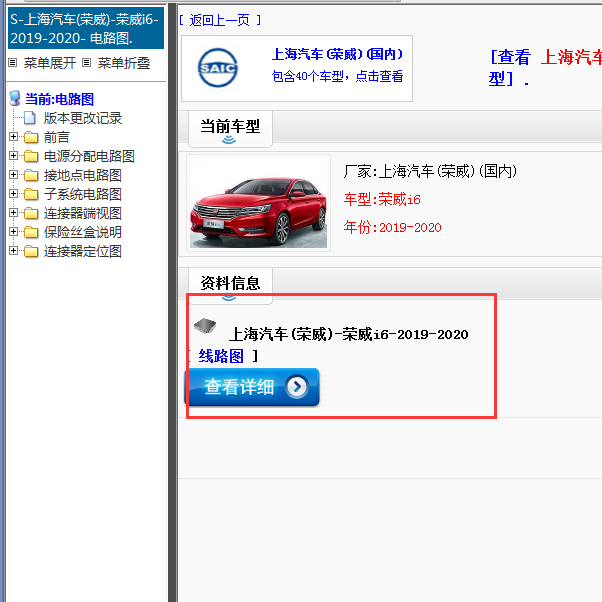Select 保险丝盒说明 tree item label
Screen dimensions: 602x602
(83, 232)
